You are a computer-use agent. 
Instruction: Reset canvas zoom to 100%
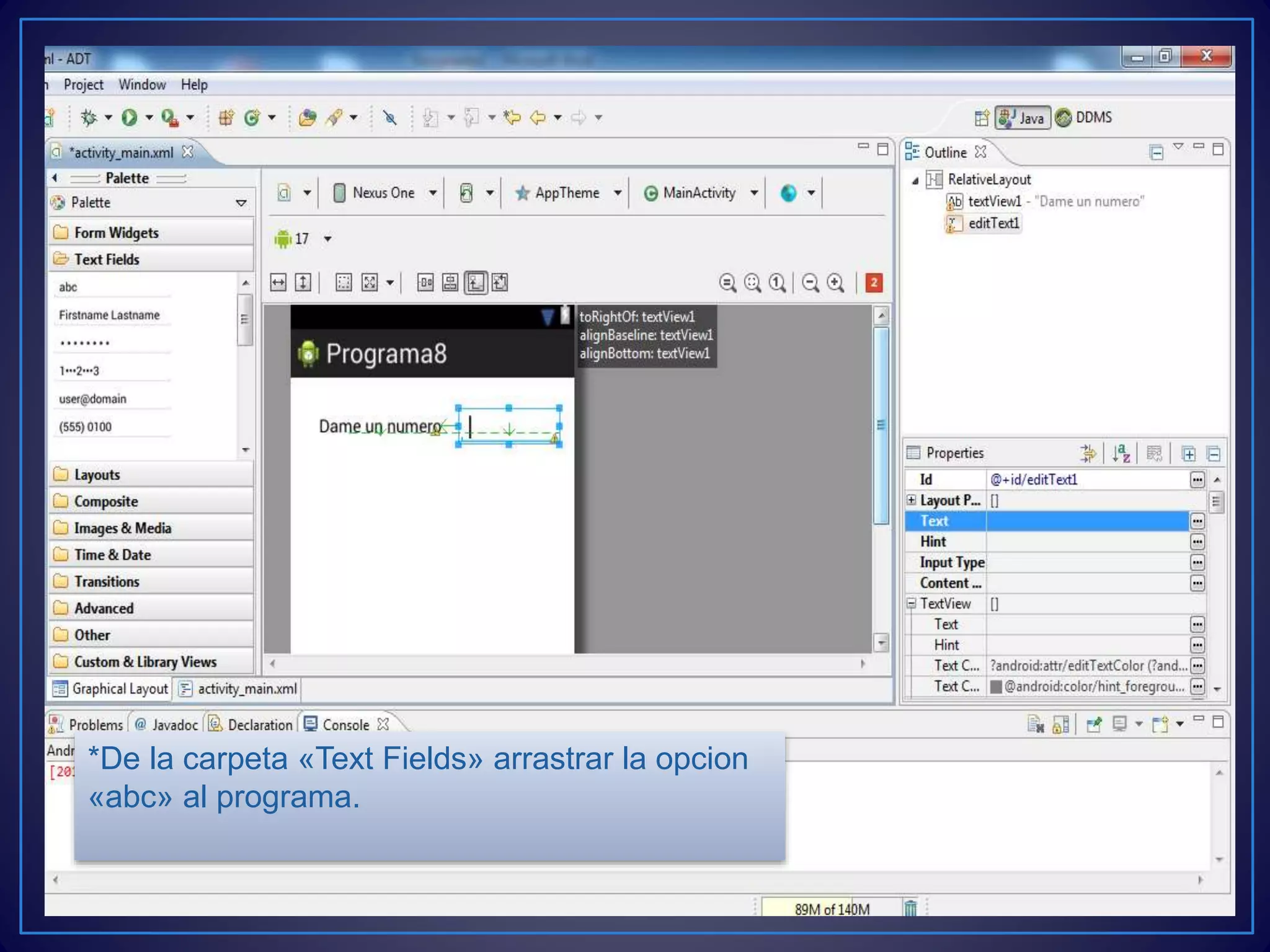777,283
